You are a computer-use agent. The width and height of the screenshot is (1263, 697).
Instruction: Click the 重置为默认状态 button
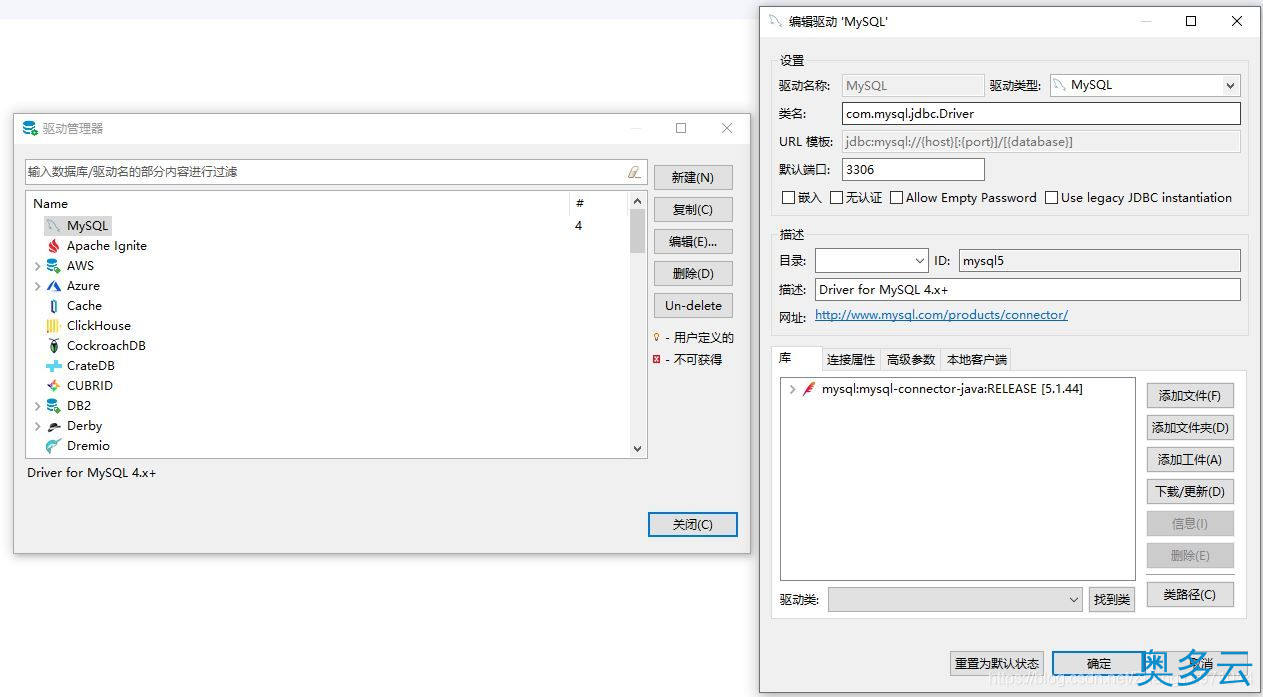(997, 663)
